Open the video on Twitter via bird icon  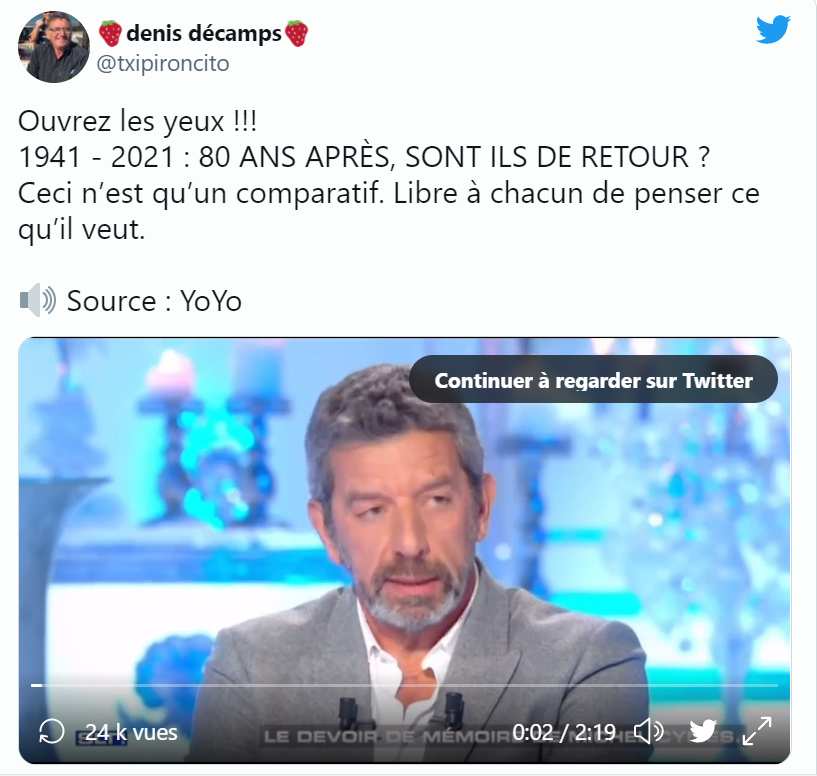(x=703, y=731)
